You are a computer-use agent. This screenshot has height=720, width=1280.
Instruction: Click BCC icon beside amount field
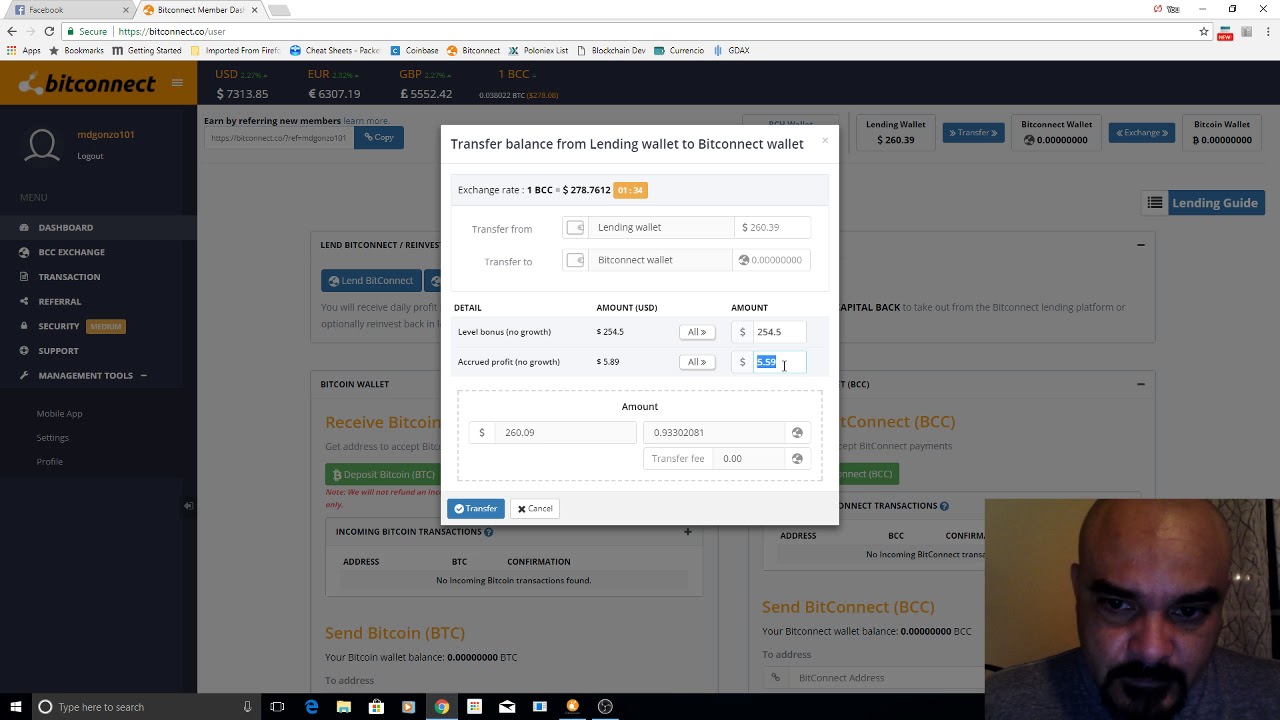(797, 432)
